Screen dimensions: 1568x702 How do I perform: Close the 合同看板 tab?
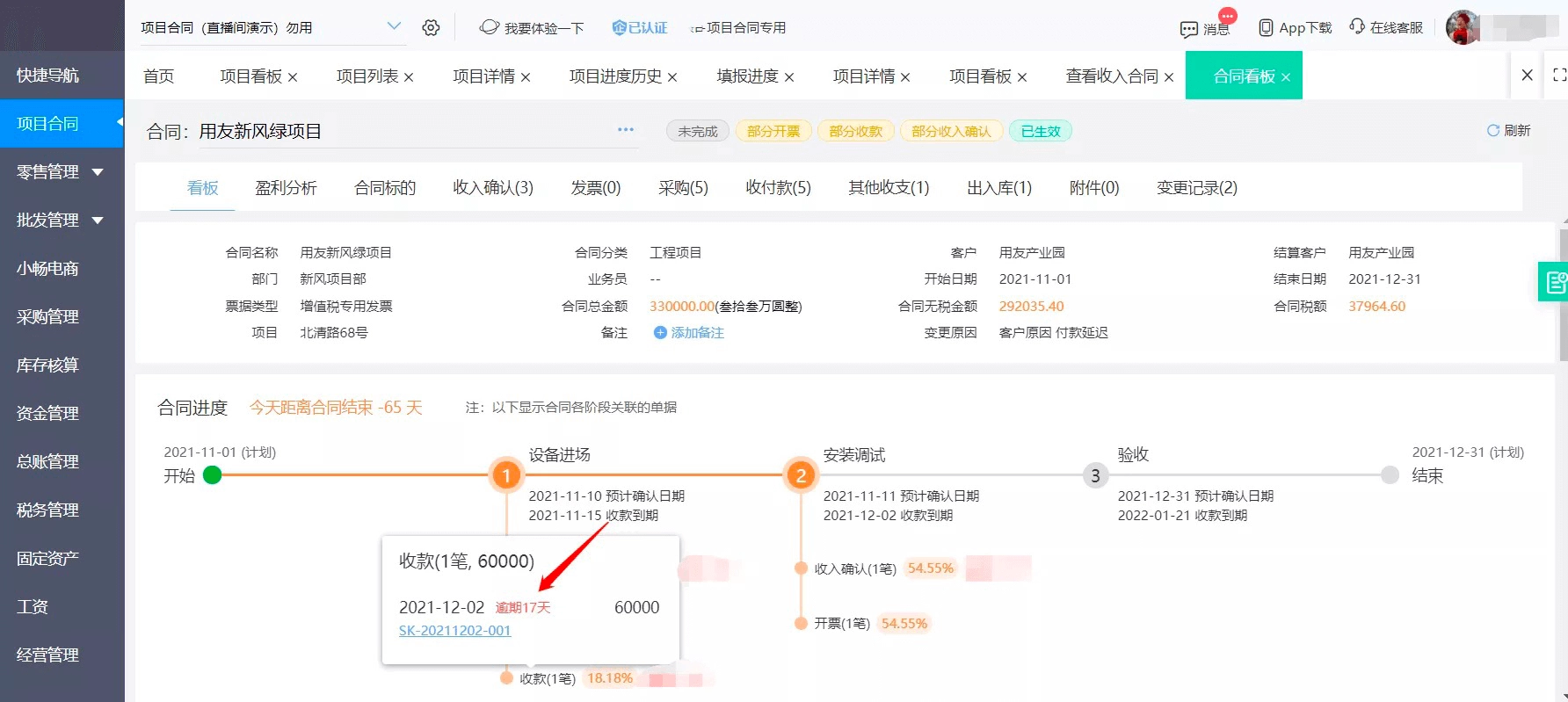[x=1286, y=77]
